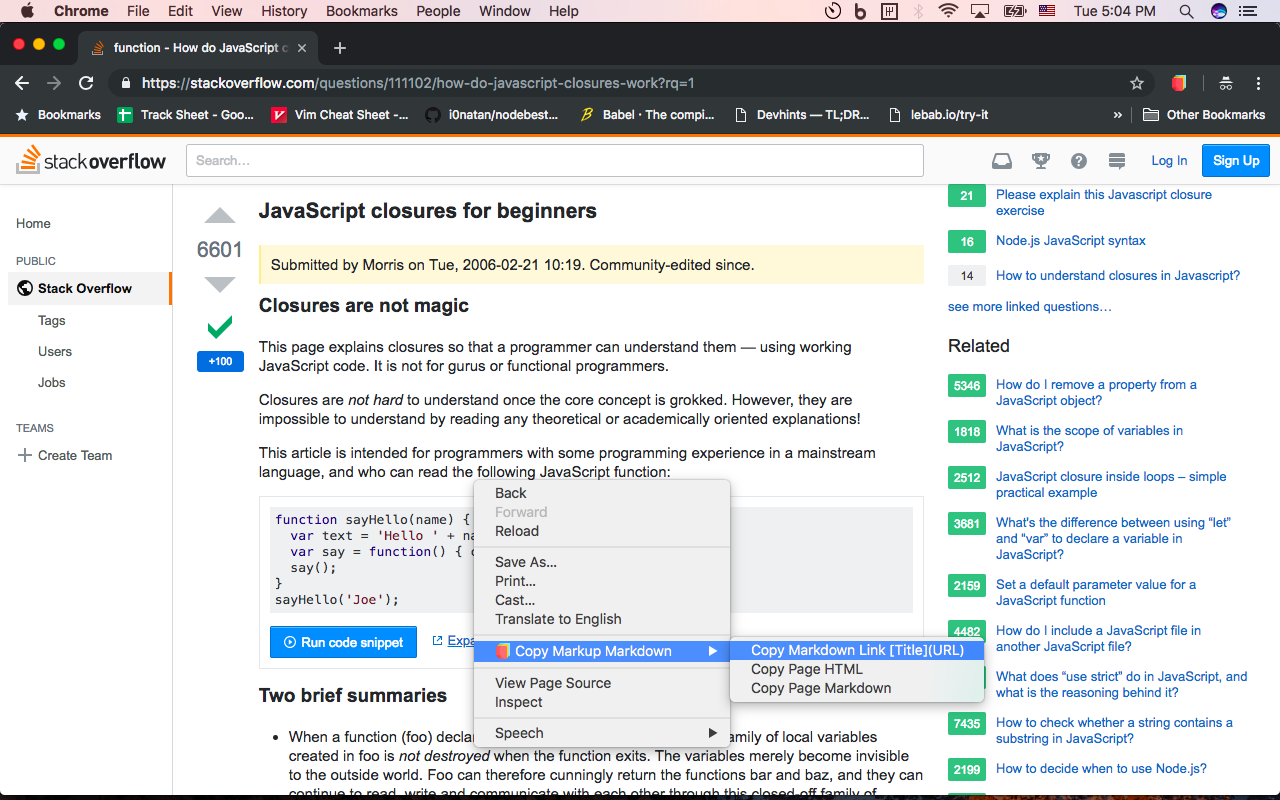This screenshot has width=1280, height=800.
Task: Open macOS Spotlight search icon
Action: click(1186, 11)
